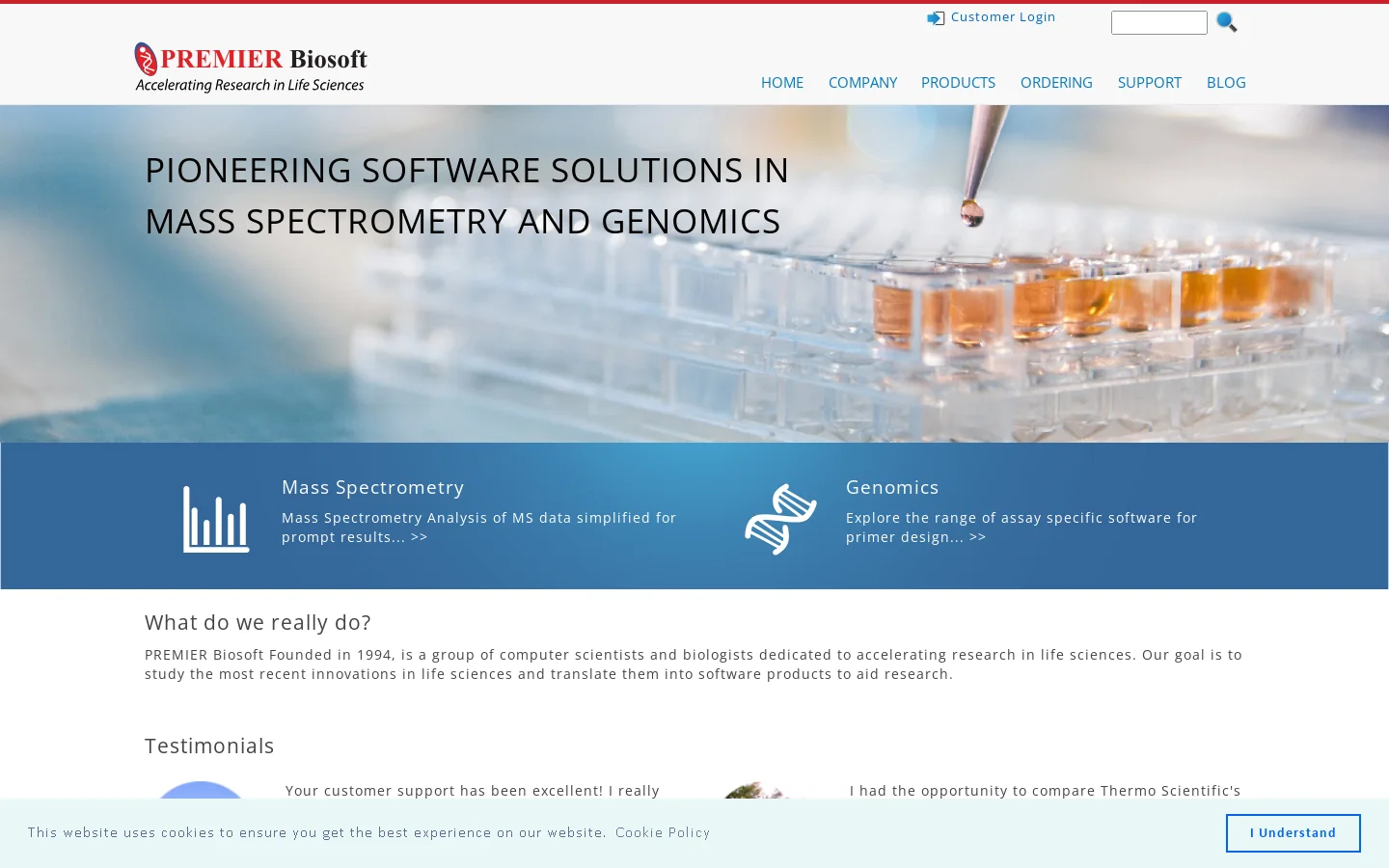The width and height of the screenshot is (1389, 868).
Task: Click the Customer Login arrow icon
Action: [936, 18]
